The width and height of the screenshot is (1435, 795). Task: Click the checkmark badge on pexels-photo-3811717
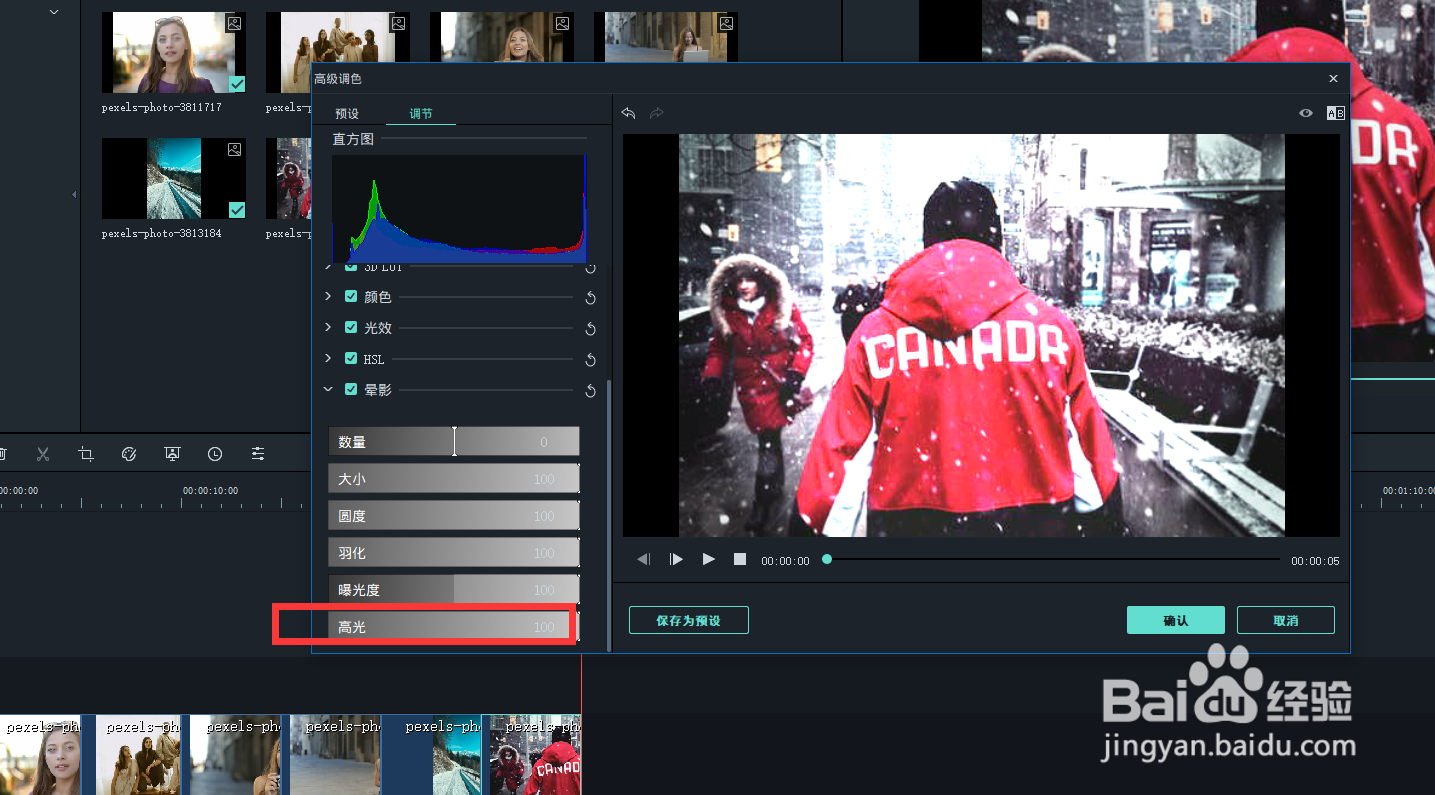point(237,84)
